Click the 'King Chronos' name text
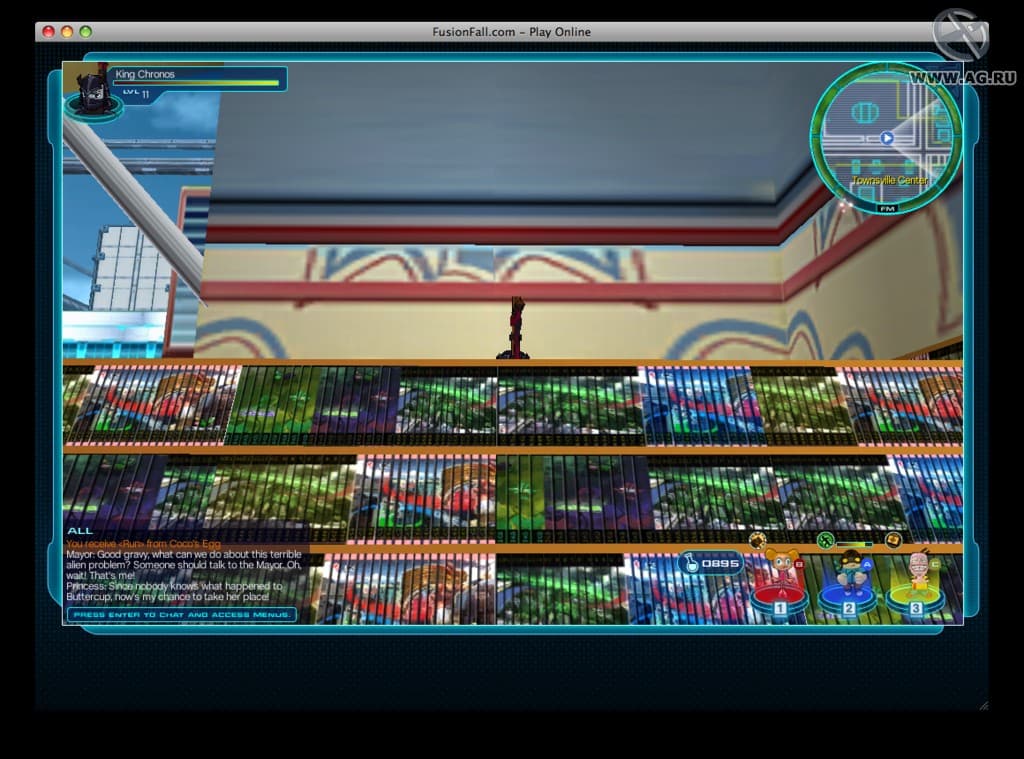1024x759 pixels. (145, 74)
